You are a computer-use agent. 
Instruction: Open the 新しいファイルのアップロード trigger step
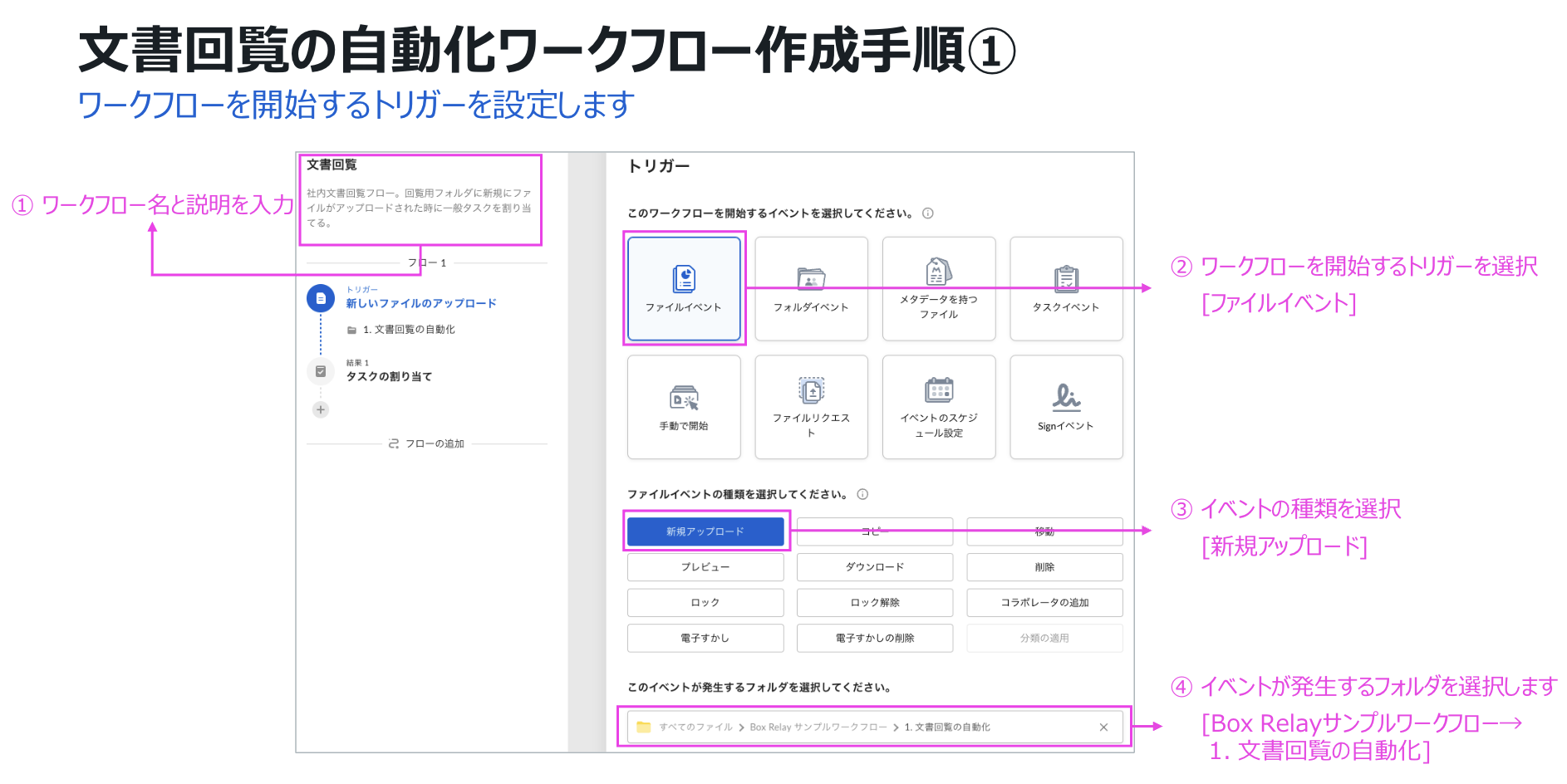click(420, 303)
